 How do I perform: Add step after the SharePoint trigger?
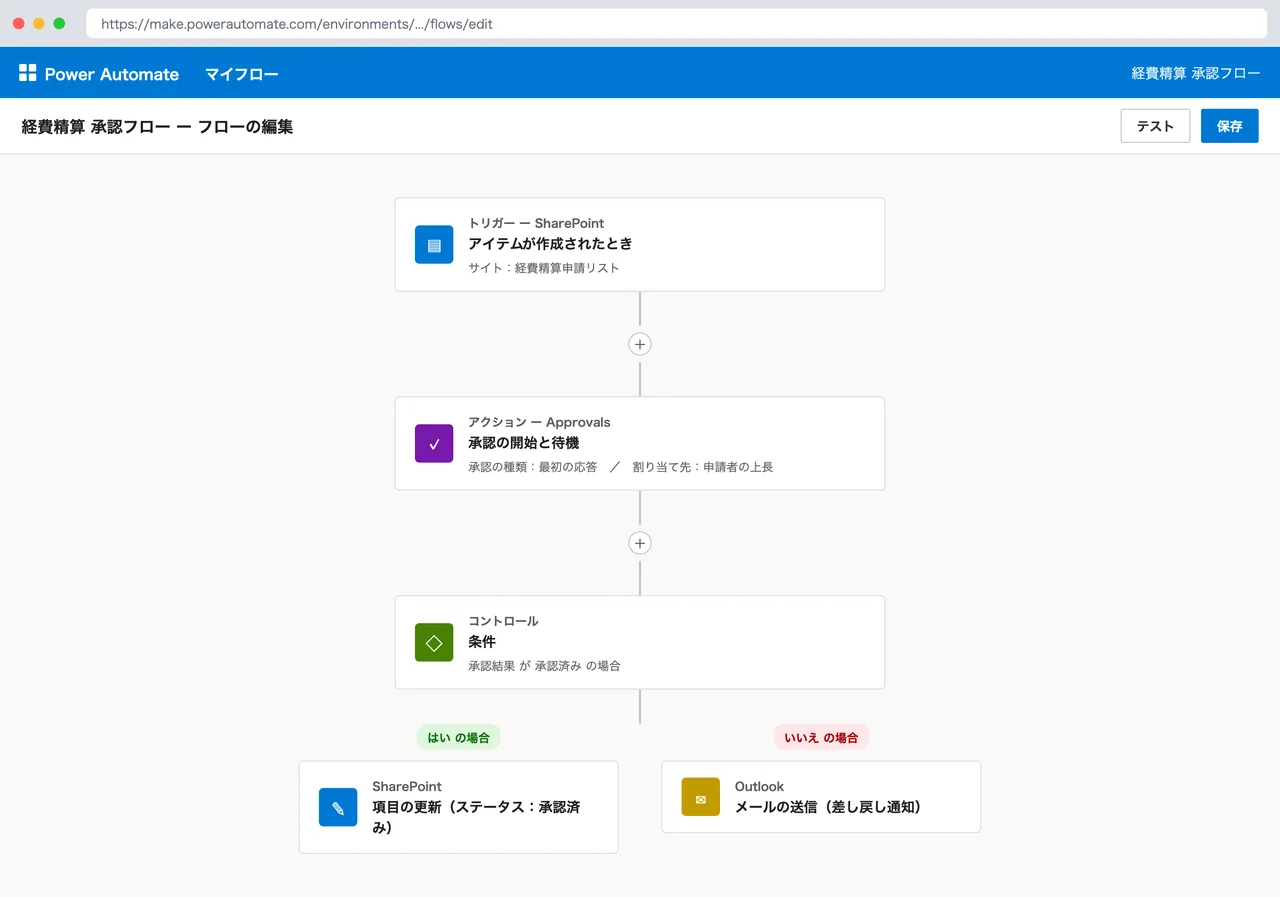tap(640, 344)
